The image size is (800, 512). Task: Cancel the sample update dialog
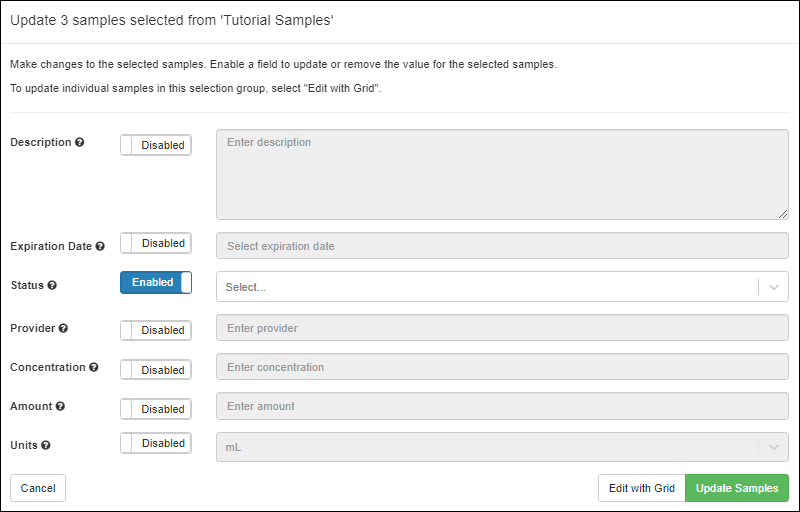38,488
